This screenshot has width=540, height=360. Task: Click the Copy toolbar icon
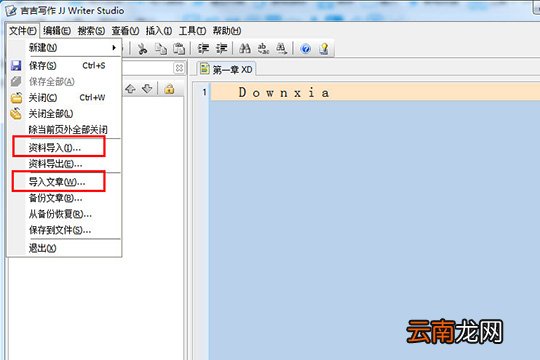(160, 49)
